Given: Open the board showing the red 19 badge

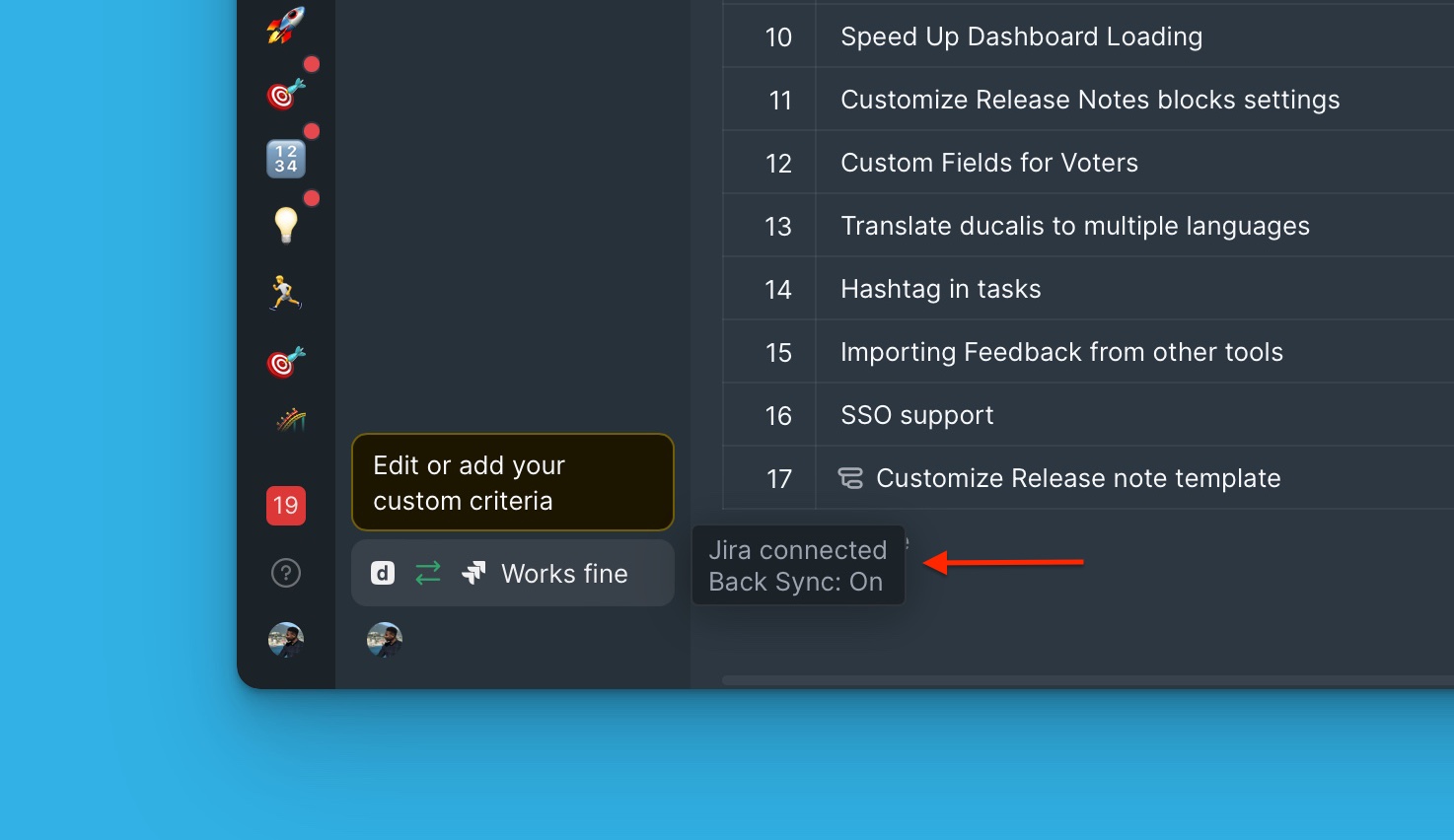Looking at the screenshot, I should 285,505.
